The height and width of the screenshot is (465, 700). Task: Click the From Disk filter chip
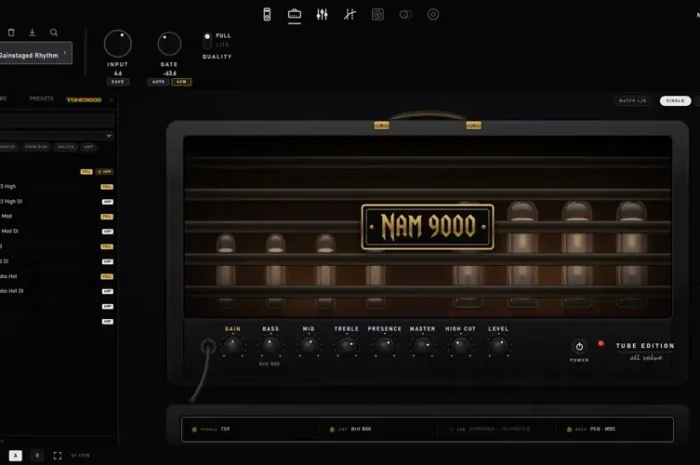tap(36, 147)
